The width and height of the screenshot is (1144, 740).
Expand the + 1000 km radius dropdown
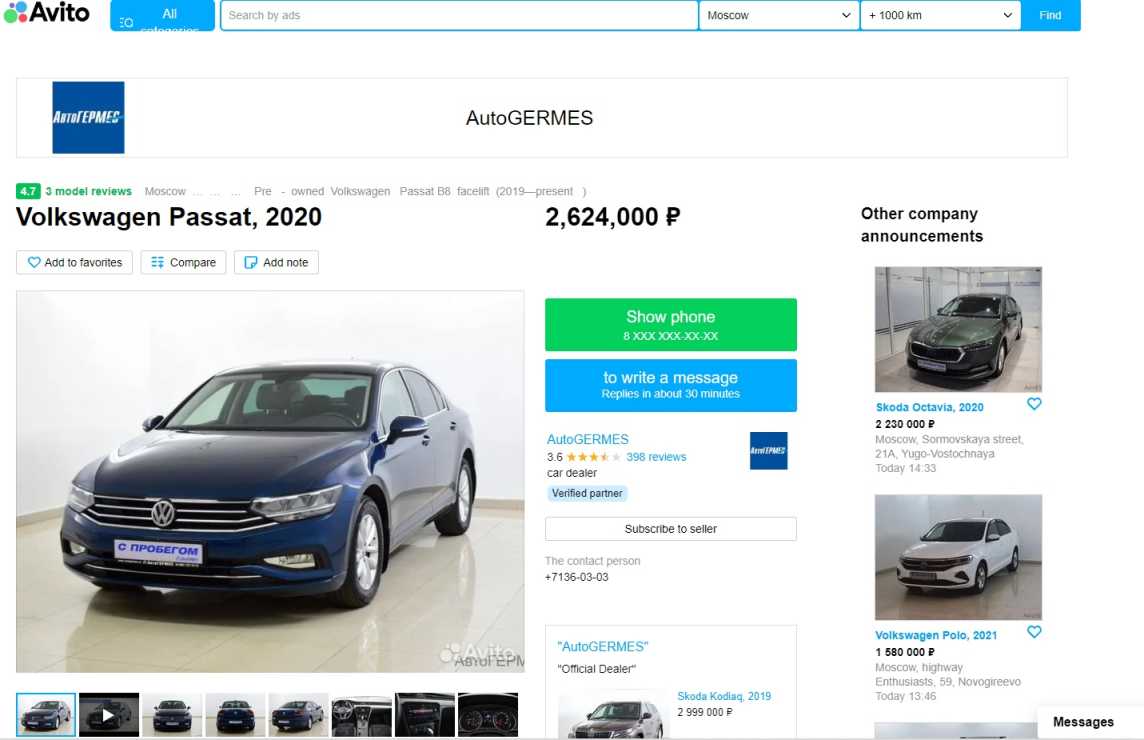pyautogui.click(x=940, y=15)
